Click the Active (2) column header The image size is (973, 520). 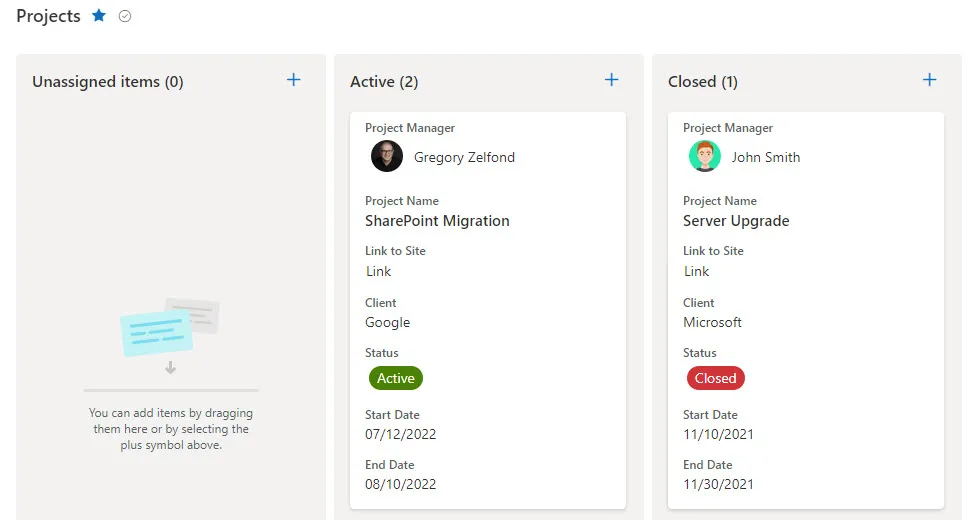tap(384, 82)
